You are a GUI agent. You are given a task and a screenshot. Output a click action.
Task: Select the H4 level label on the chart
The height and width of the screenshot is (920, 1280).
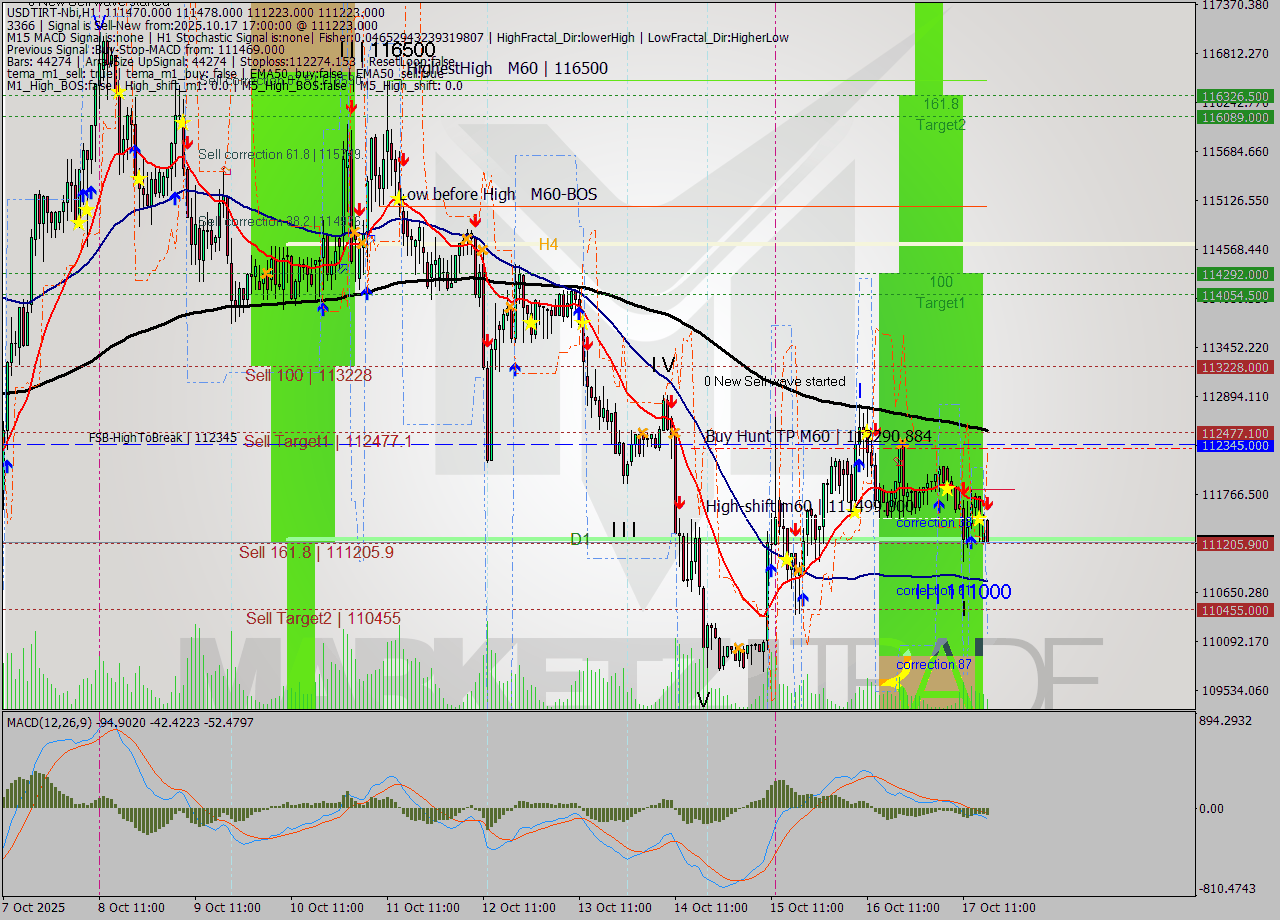pyautogui.click(x=548, y=243)
